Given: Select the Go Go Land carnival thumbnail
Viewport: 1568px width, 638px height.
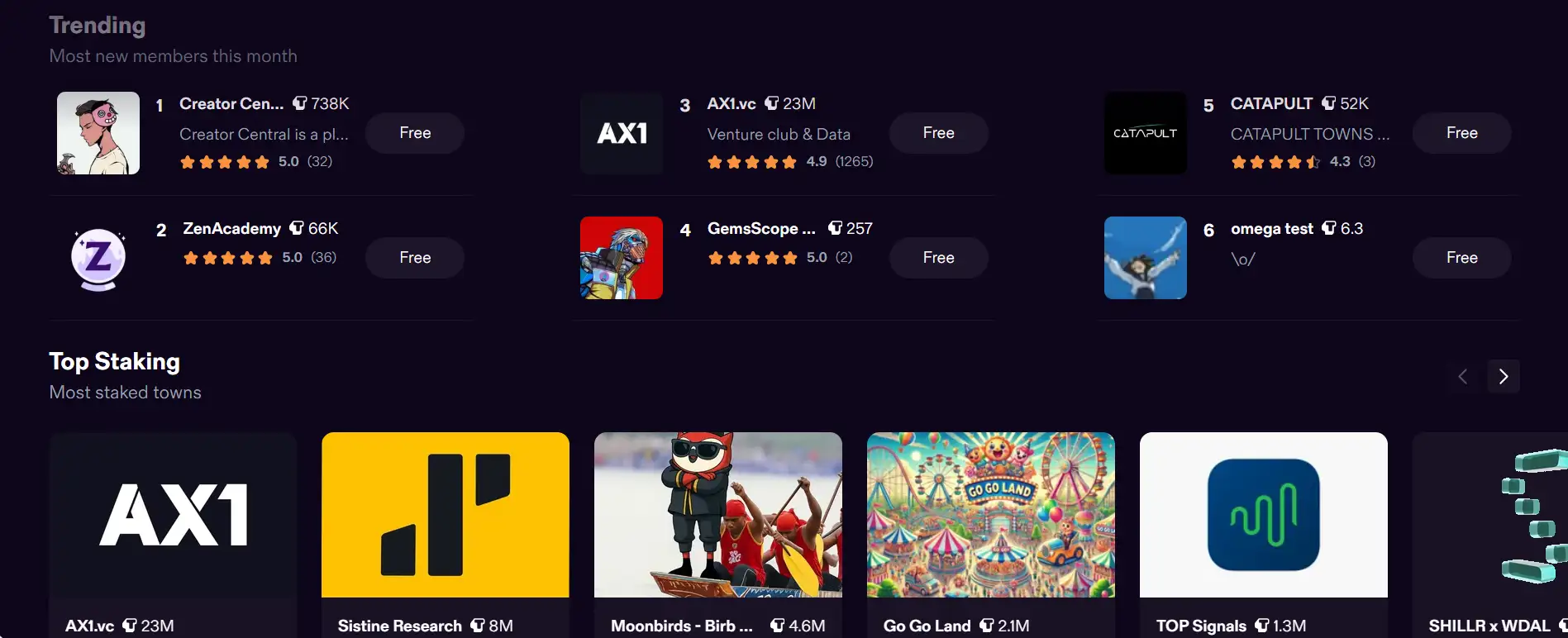Looking at the screenshot, I should (x=991, y=515).
